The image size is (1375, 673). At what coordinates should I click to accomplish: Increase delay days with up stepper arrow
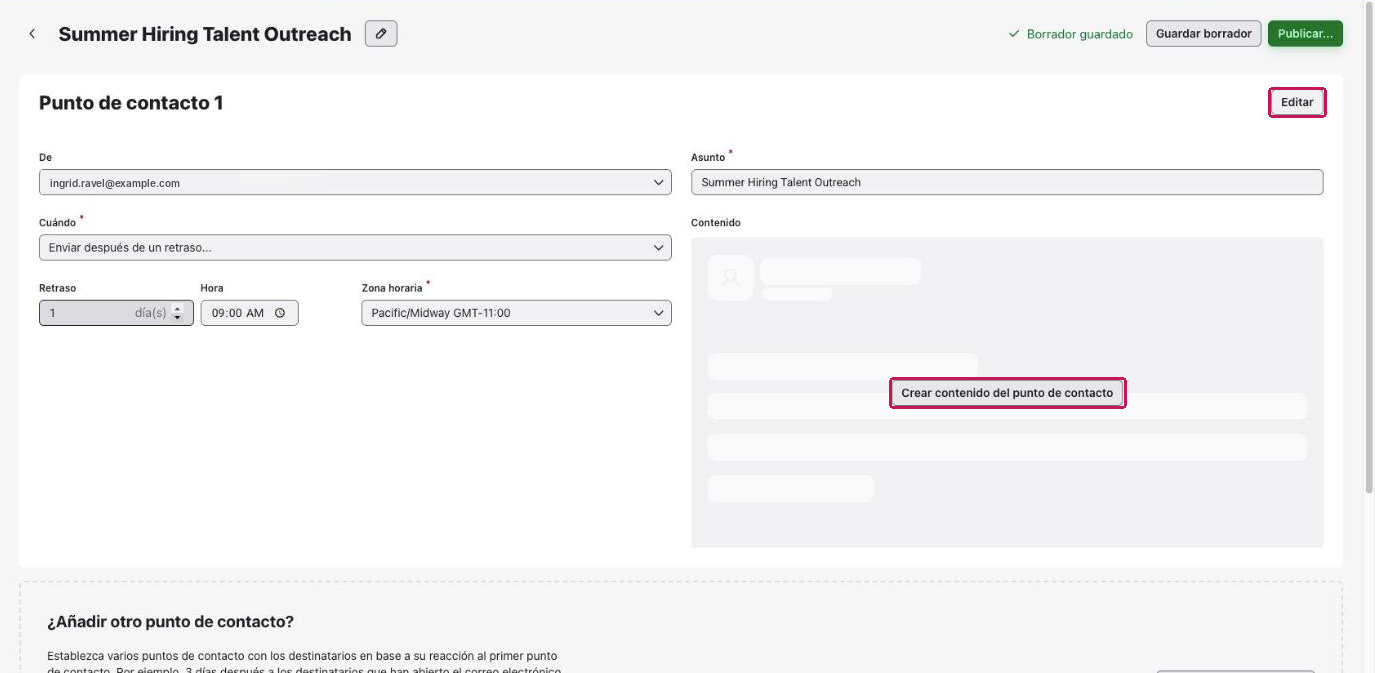(x=178, y=309)
